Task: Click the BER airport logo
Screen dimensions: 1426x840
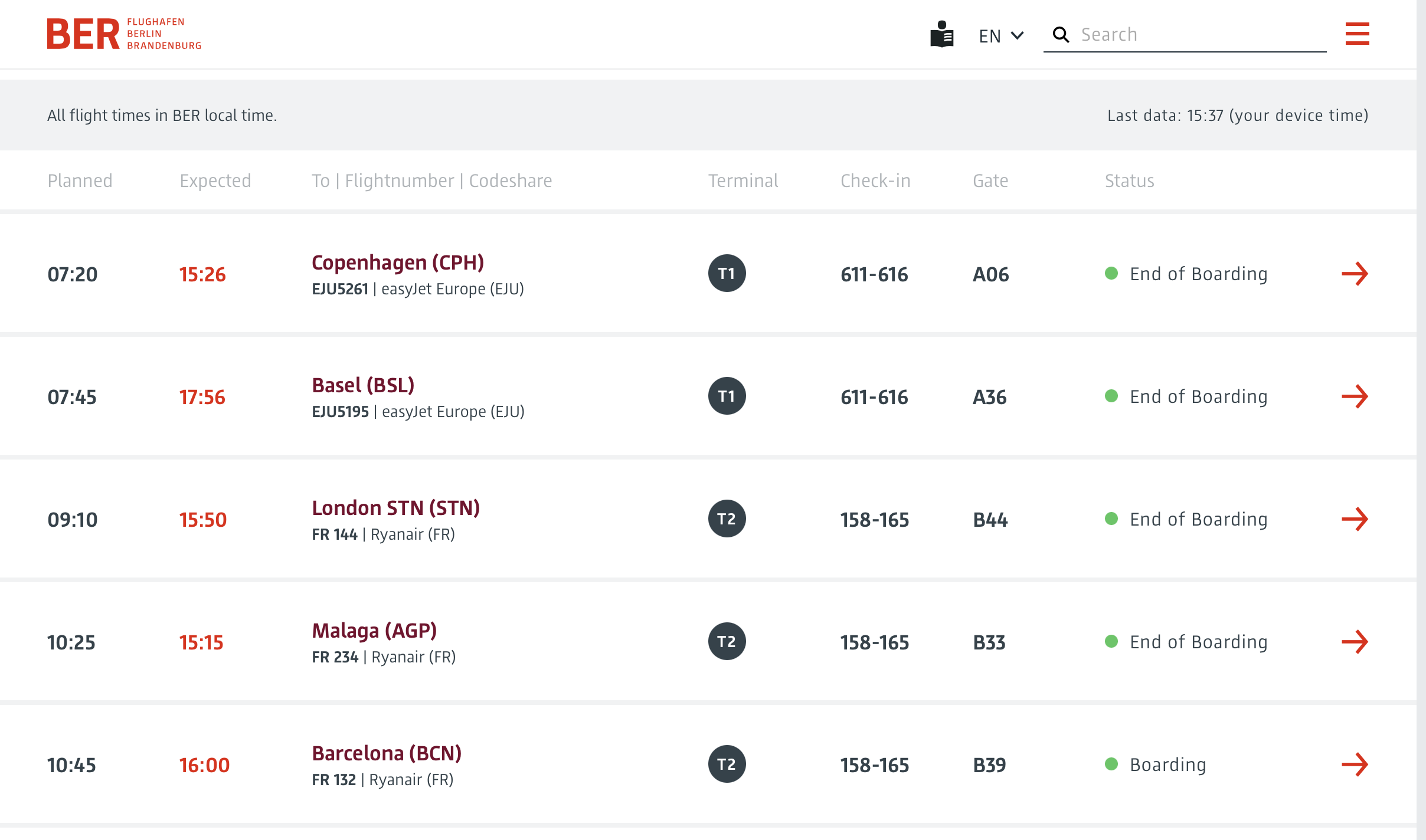Action: click(x=124, y=34)
